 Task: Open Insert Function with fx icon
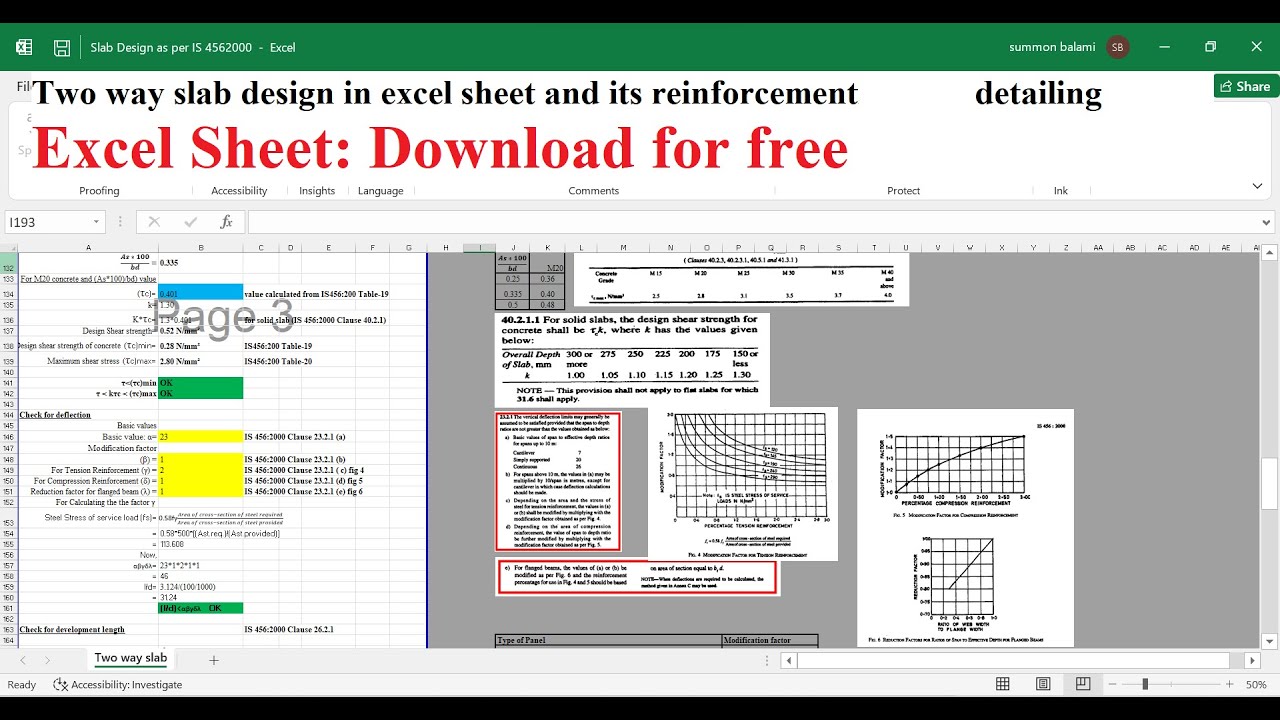coord(226,222)
